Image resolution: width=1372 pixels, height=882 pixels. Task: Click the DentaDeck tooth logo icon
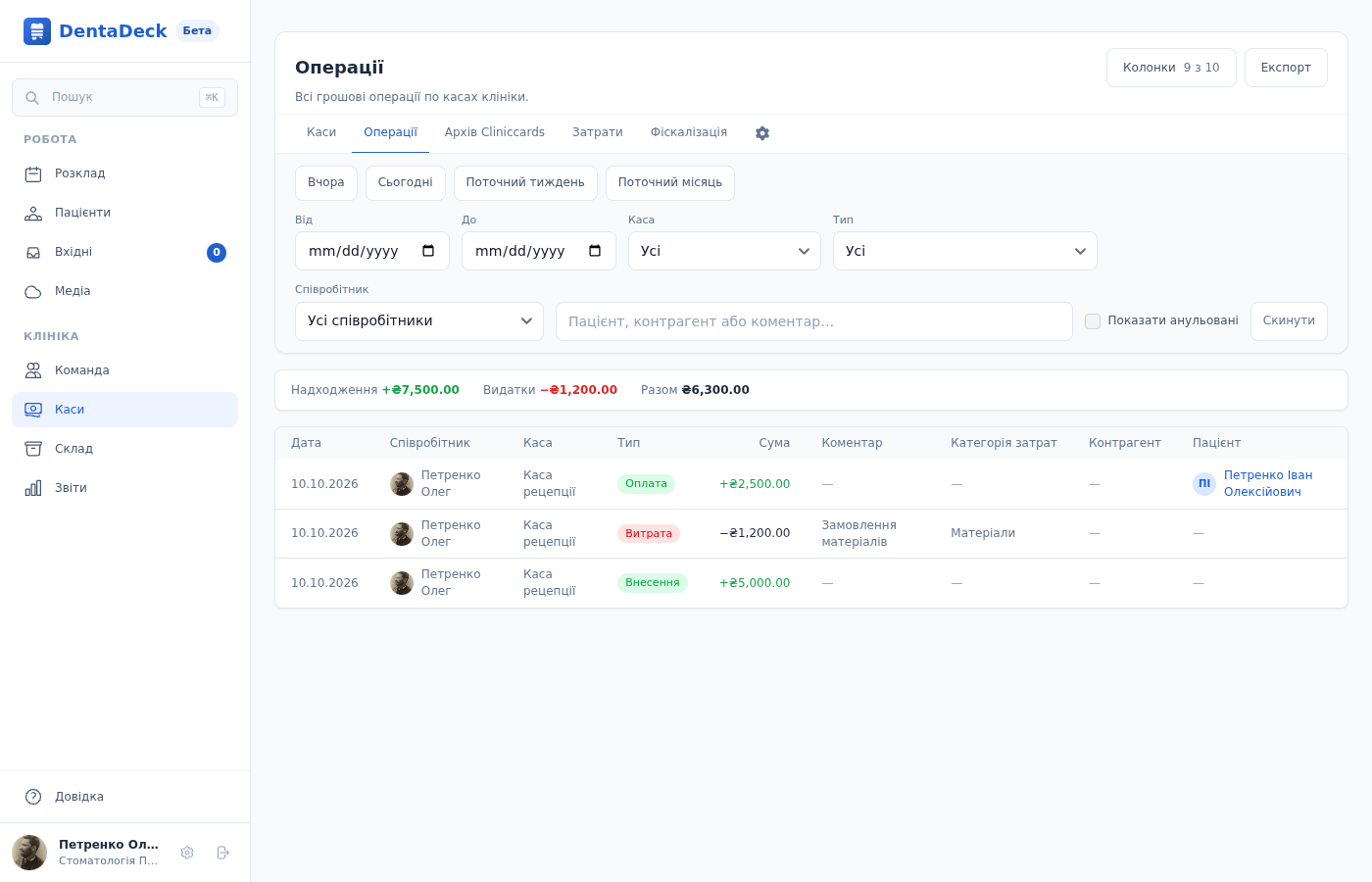pos(37,31)
